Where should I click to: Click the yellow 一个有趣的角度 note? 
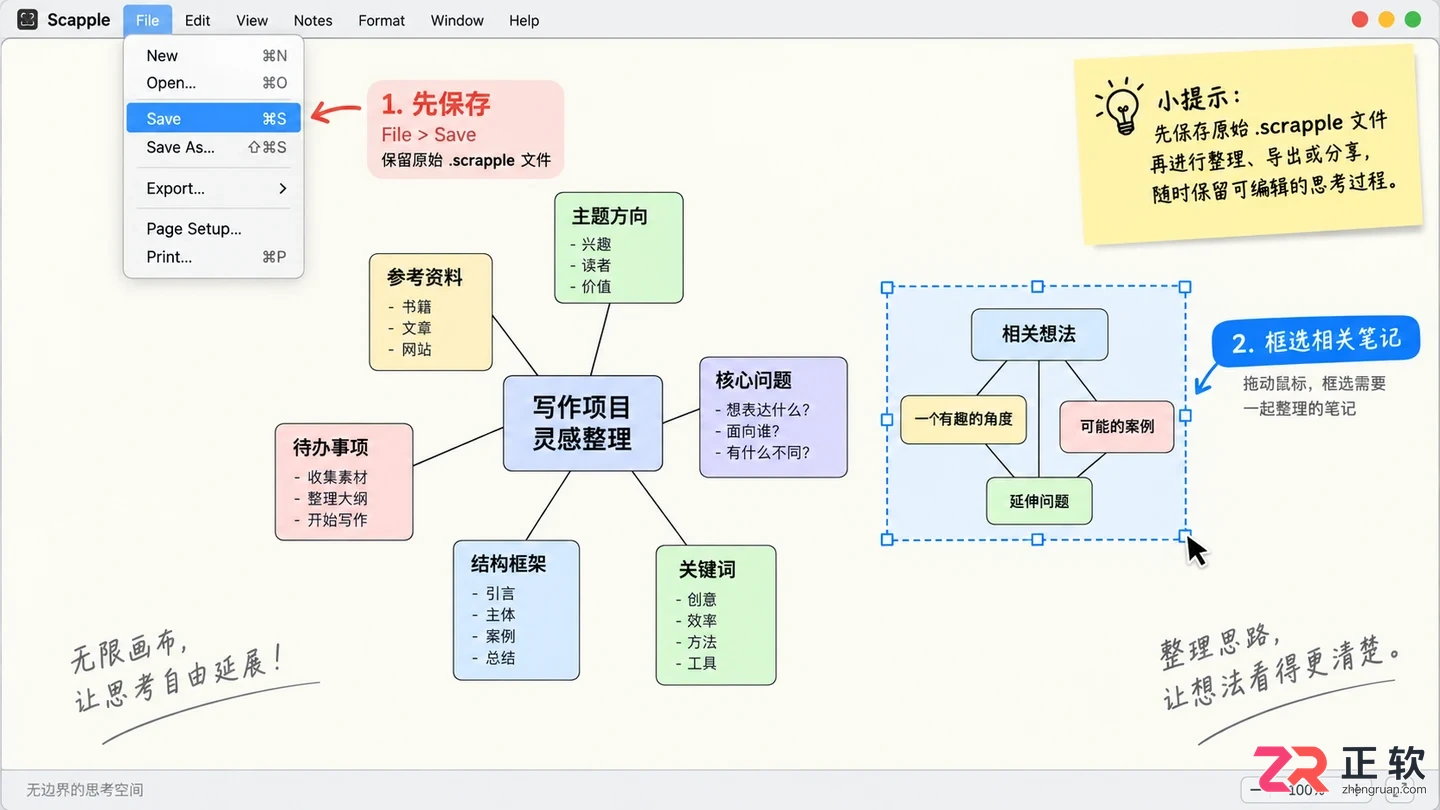[x=964, y=420]
